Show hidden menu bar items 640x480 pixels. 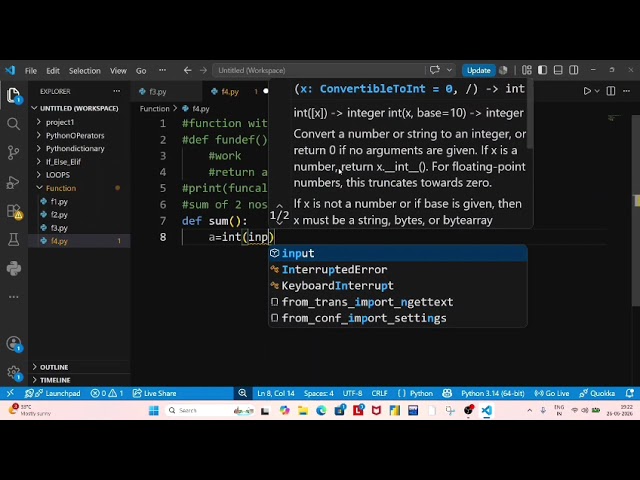pos(162,70)
